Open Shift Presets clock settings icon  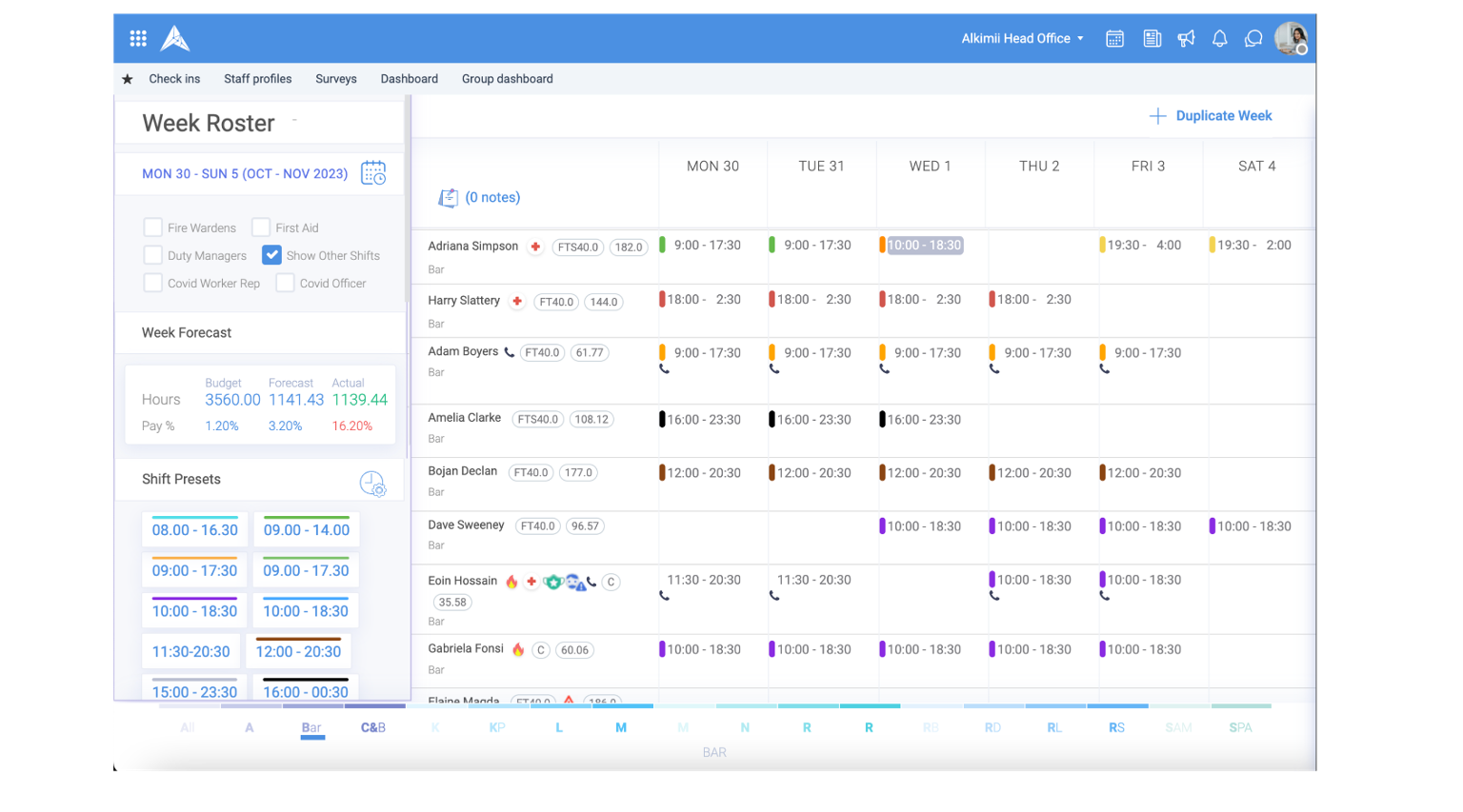coord(372,484)
